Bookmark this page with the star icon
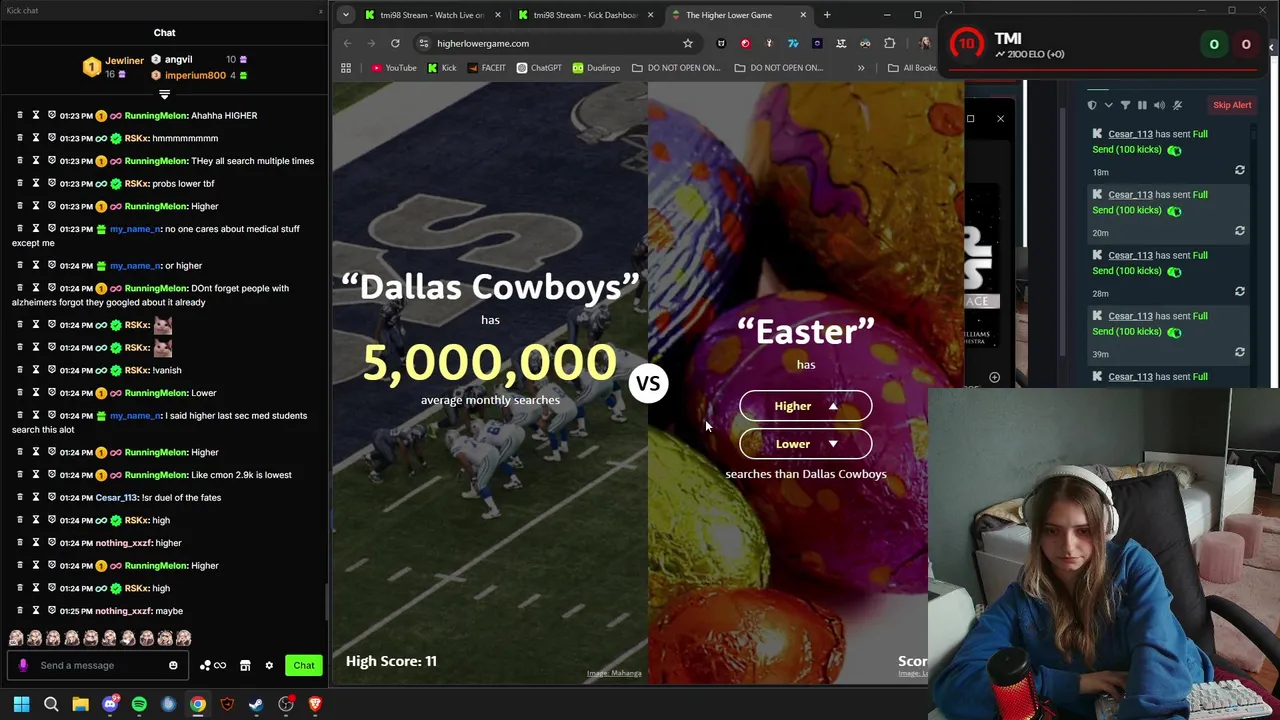The height and width of the screenshot is (720, 1280). [x=688, y=43]
